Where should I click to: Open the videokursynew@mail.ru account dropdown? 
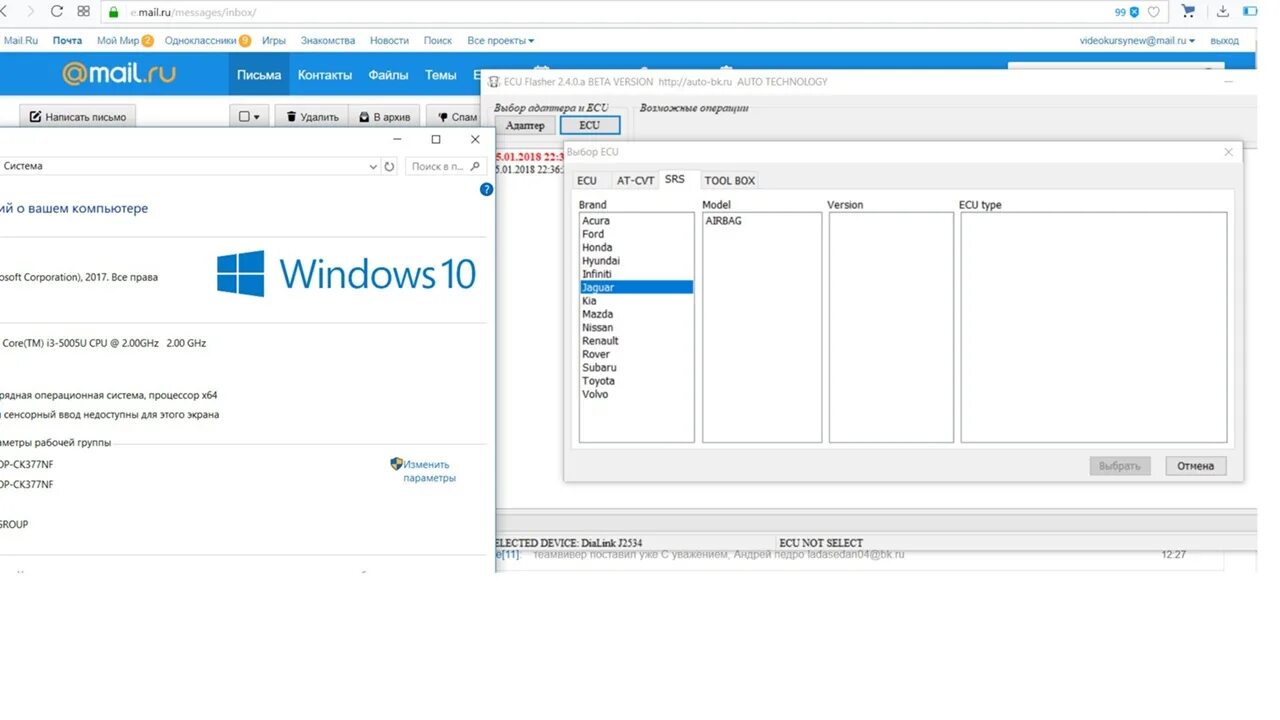coord(1138,41)
